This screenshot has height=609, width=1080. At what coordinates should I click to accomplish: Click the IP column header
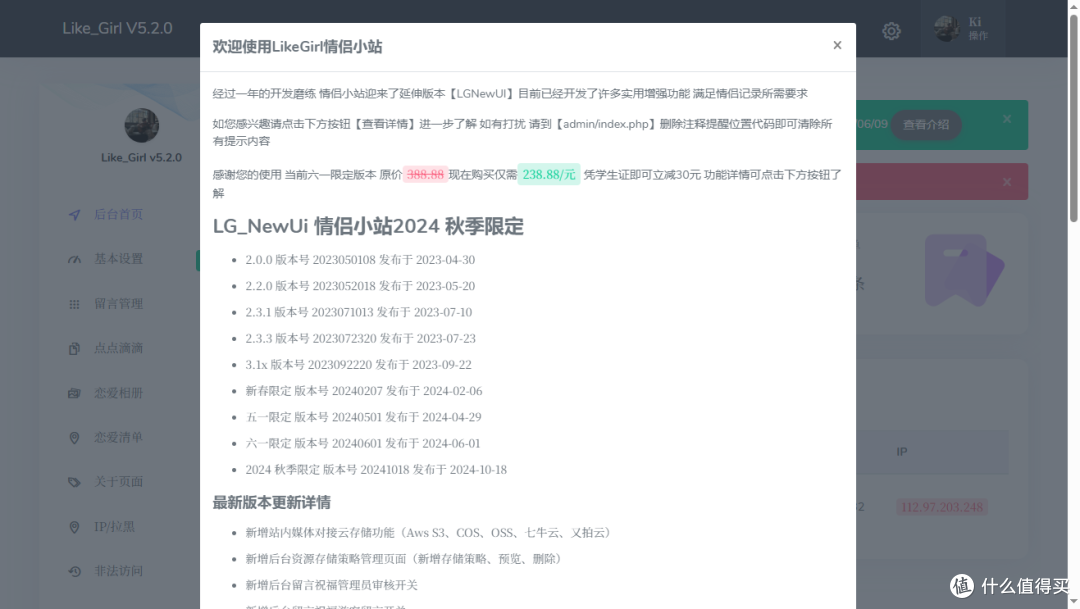tap(902, 452)
